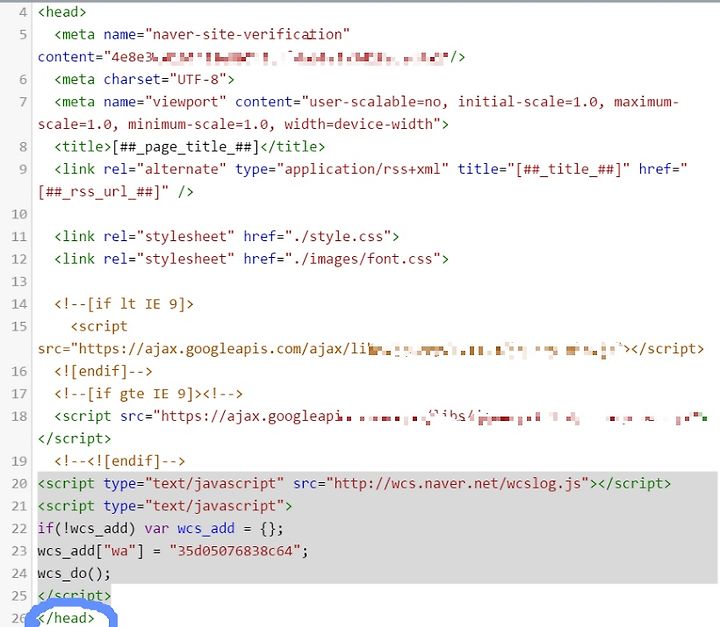Click the <![endif]--> text on line 16
Viewport: 720px width, 627px height.
tap(103, 371)
